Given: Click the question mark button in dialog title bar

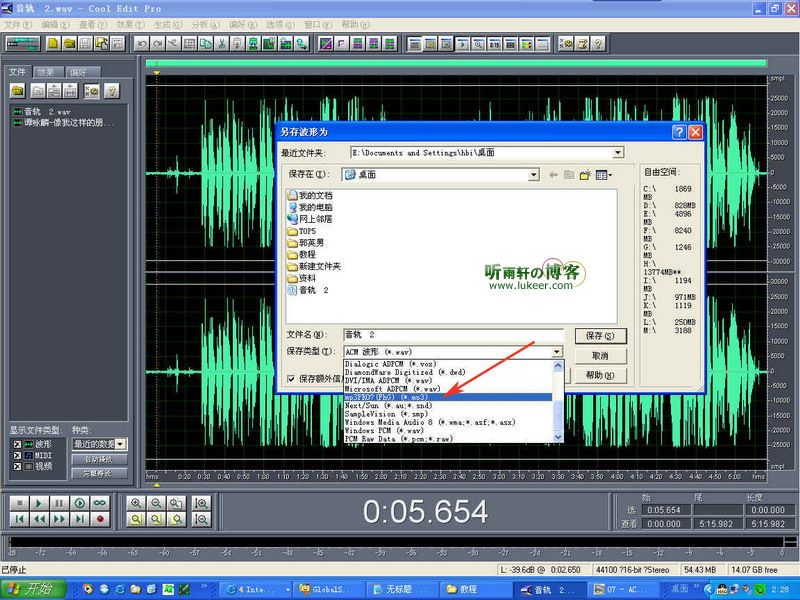Looking at the screenshot, I should click(679, 133).
